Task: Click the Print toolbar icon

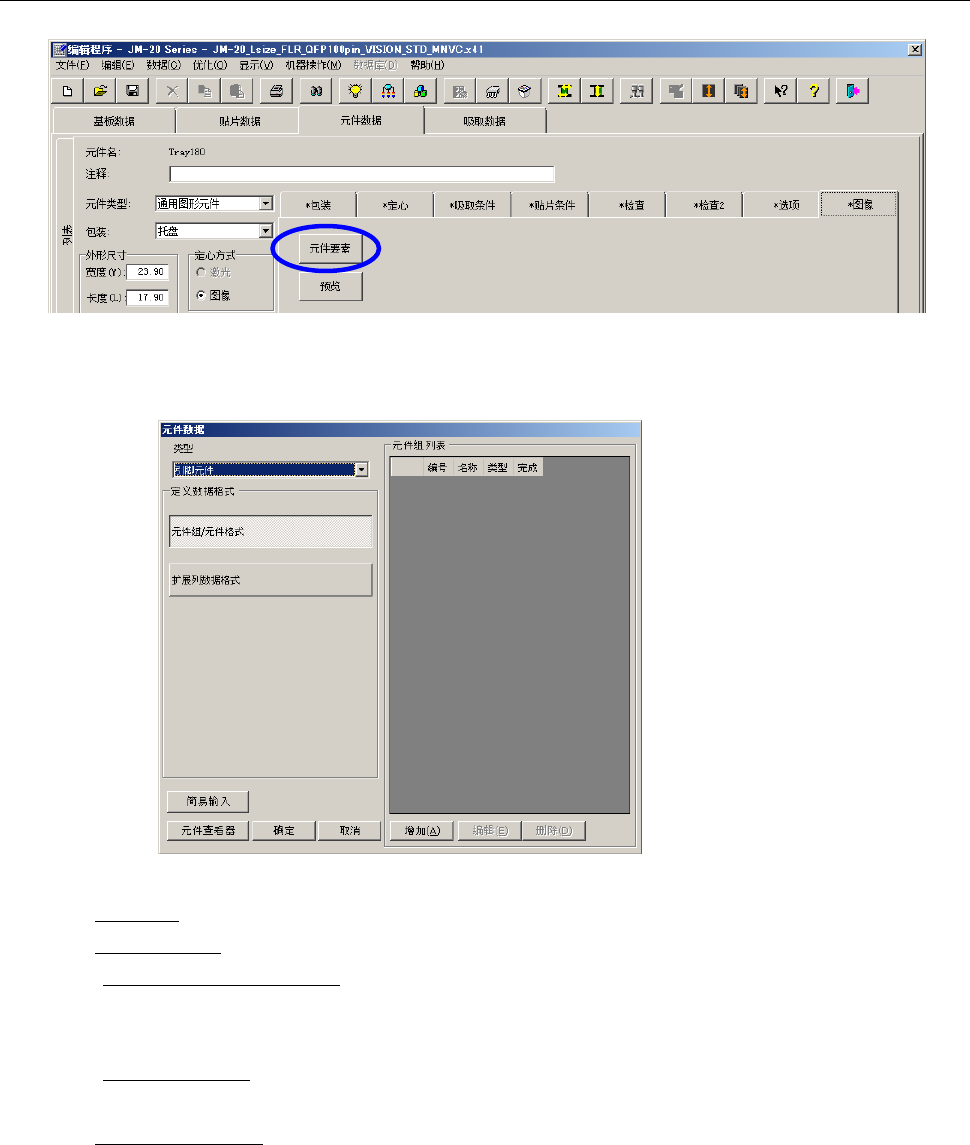Action: click(x=276, y=91)
